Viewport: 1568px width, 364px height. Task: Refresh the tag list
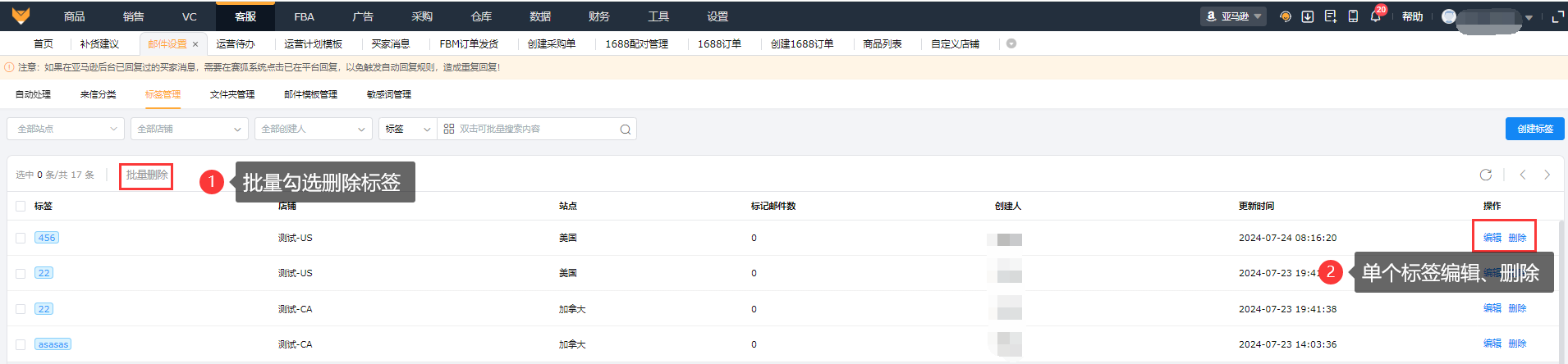pos(1486,175)
